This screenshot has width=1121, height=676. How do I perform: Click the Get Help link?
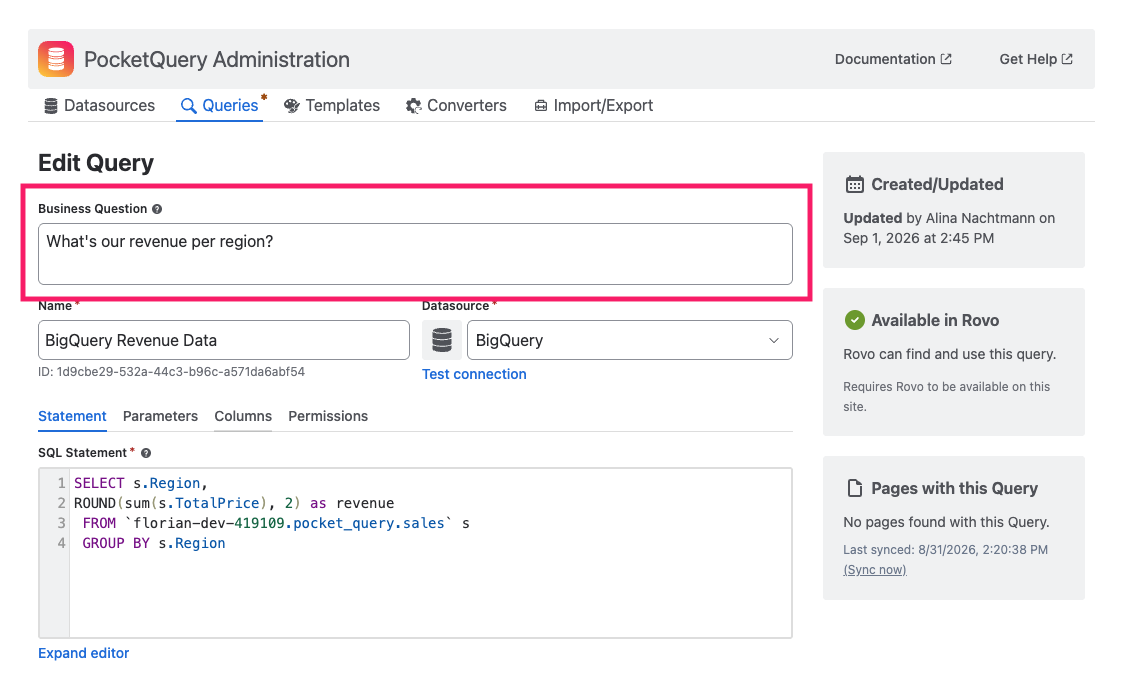point(1036,59)
